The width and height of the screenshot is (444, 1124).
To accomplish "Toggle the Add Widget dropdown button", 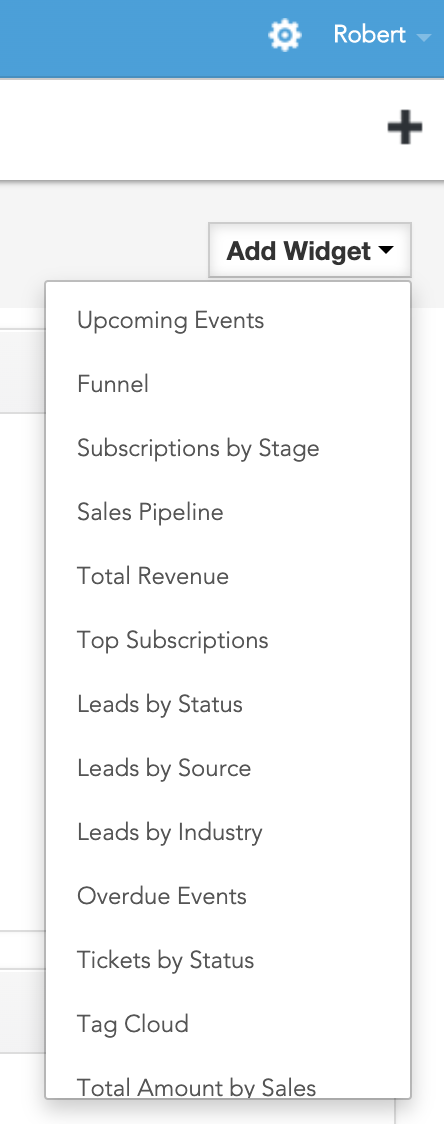I will coord(310,250).
